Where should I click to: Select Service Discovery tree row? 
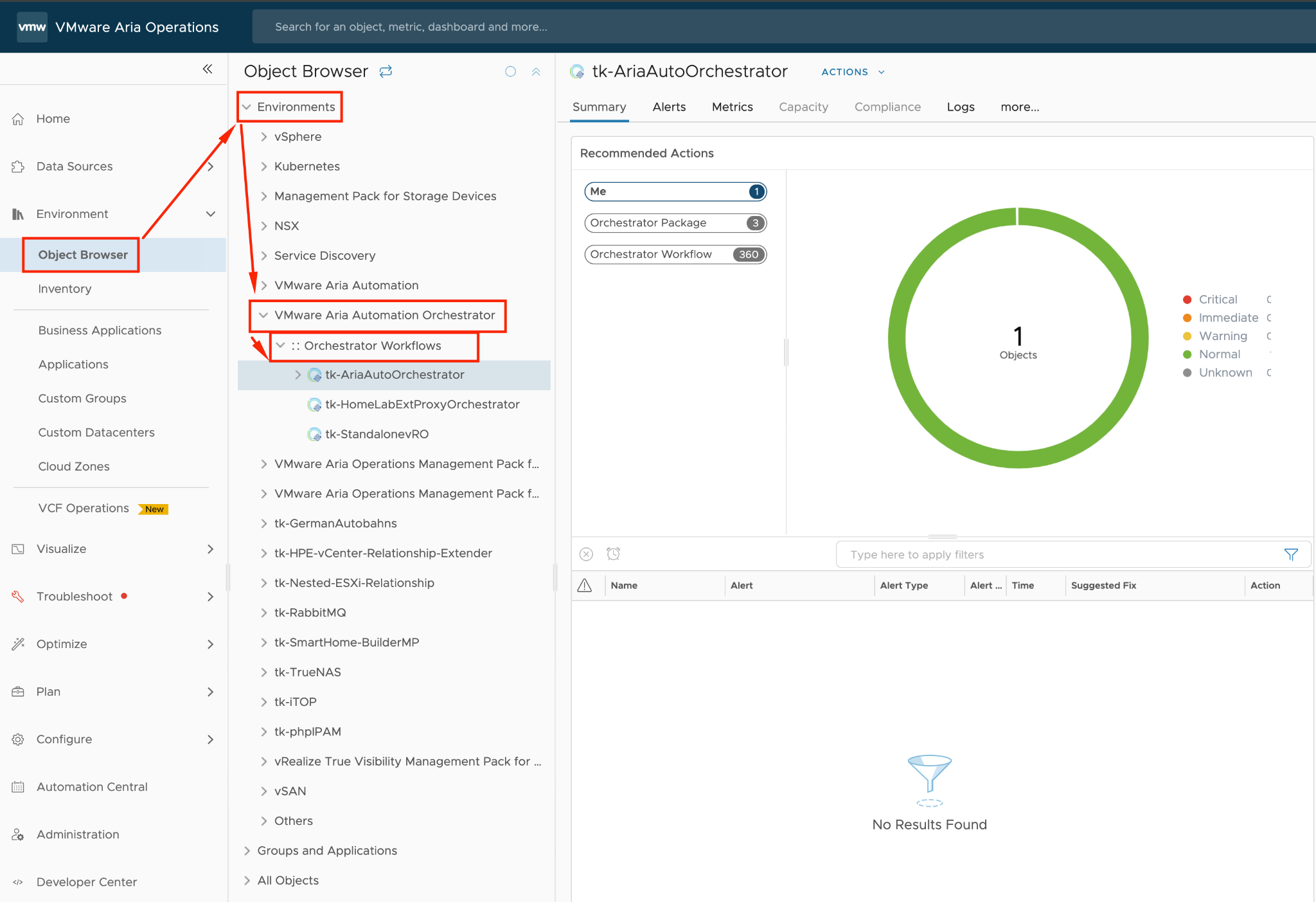coord(325,256)
